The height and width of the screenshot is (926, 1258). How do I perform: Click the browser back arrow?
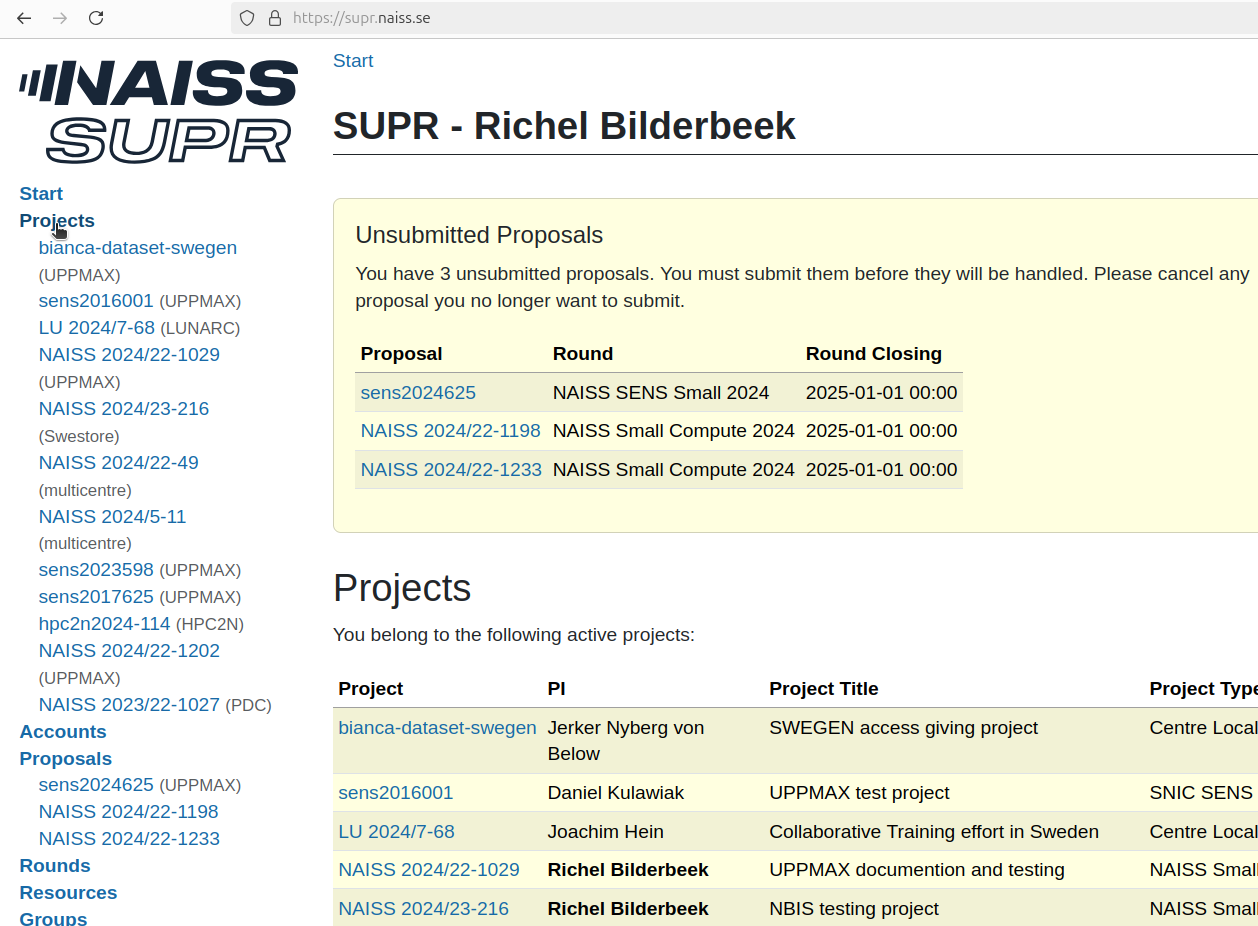click(x=24, y=18)
